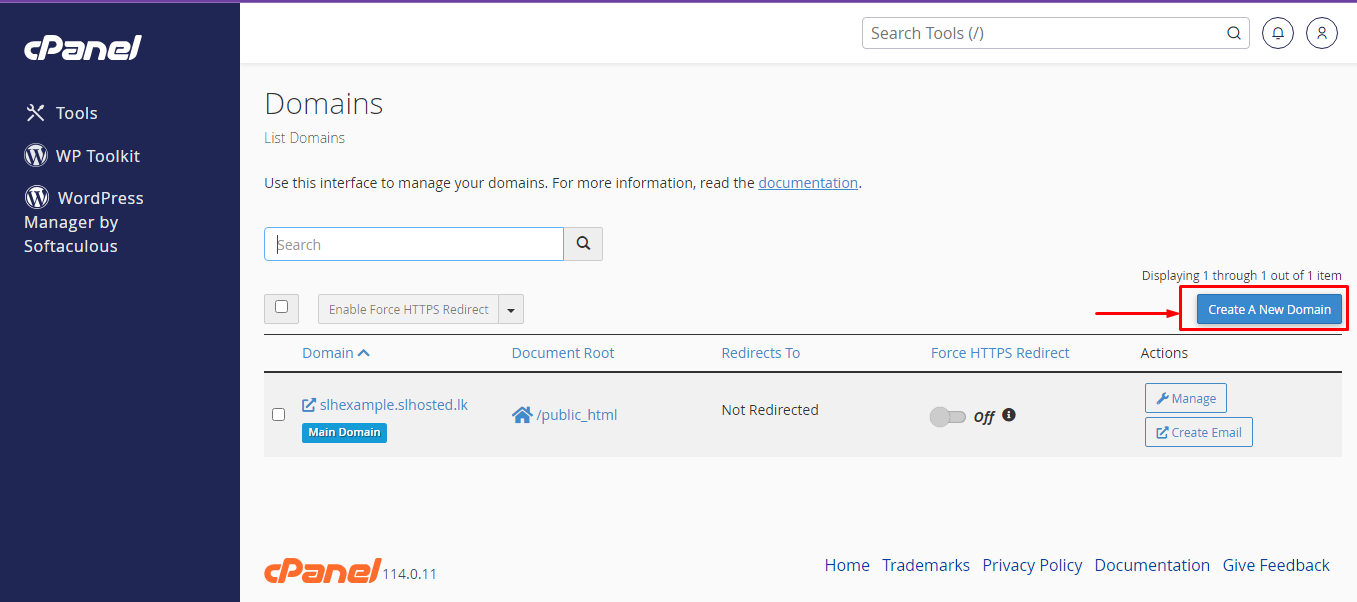Click the info icon beside Off
This screenshot has height=602, width=1357.
point(1009,415)
